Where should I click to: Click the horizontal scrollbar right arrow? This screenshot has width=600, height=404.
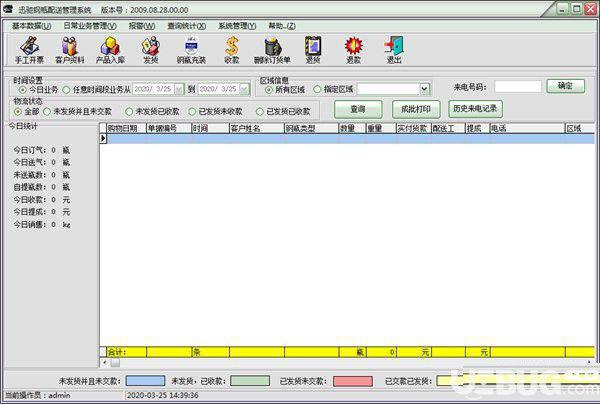pos(590,362)
